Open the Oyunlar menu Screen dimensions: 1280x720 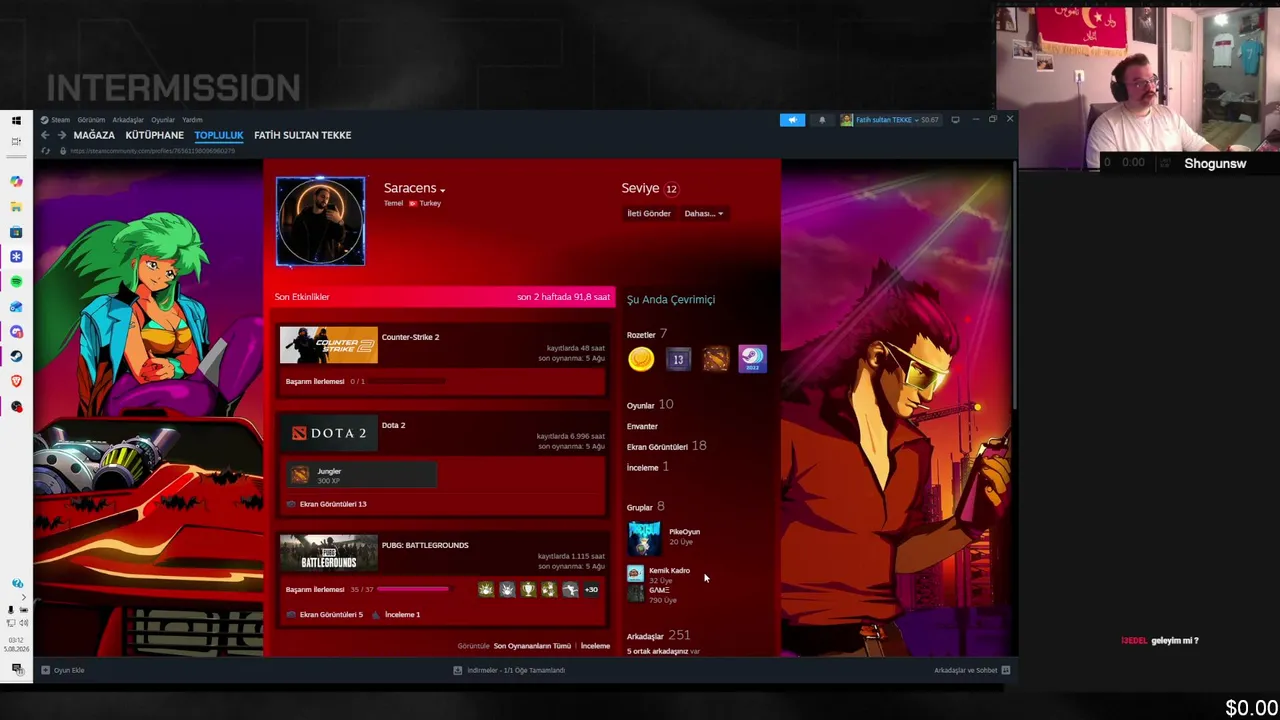point(163,120)
